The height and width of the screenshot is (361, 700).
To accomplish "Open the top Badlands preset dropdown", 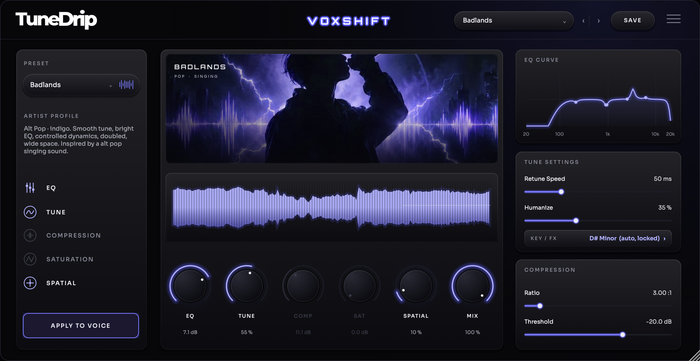I will tap(514, 21).
